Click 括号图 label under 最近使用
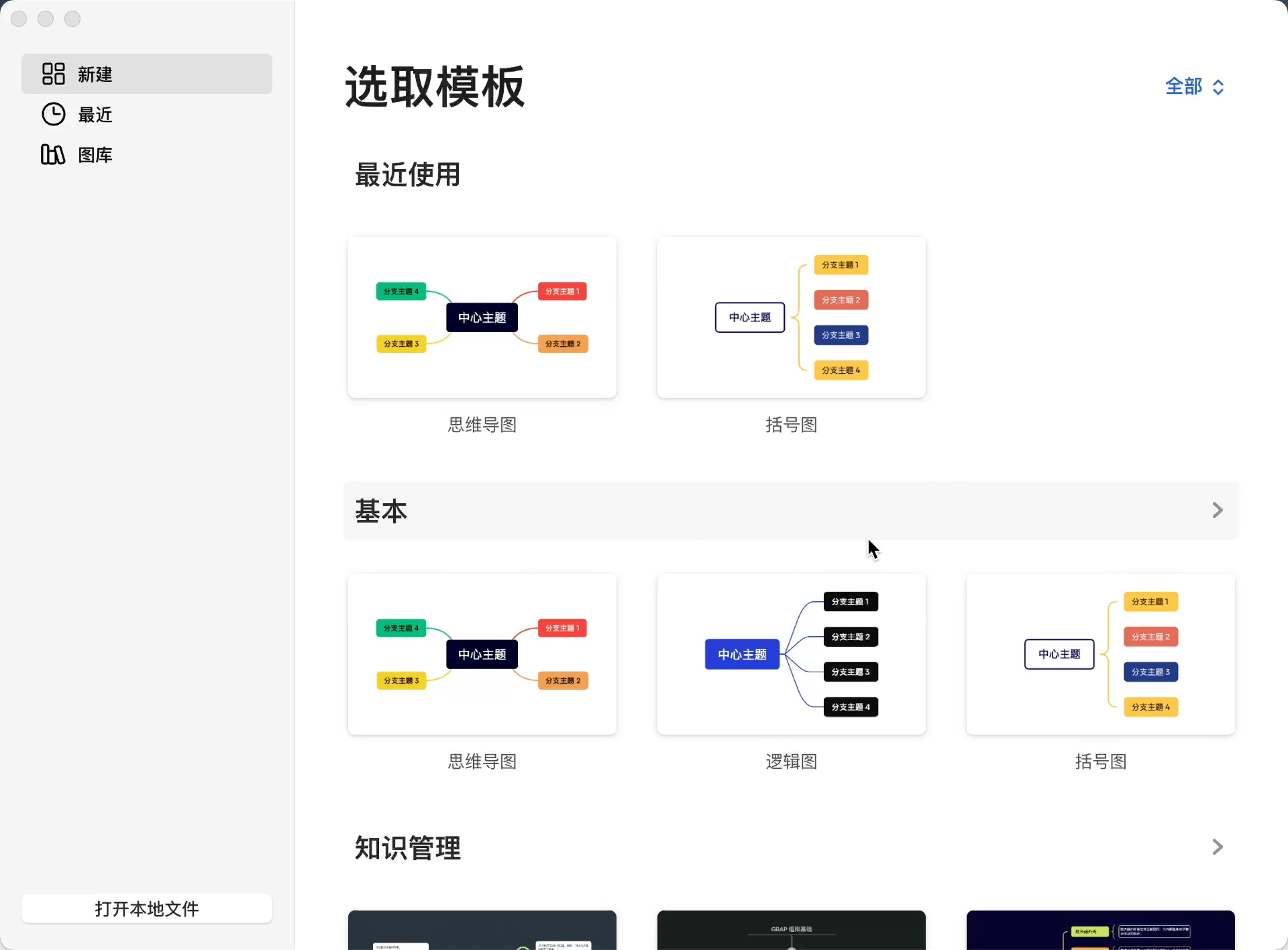The height and width of the screenshot is (950, 1288). point(792,425)
